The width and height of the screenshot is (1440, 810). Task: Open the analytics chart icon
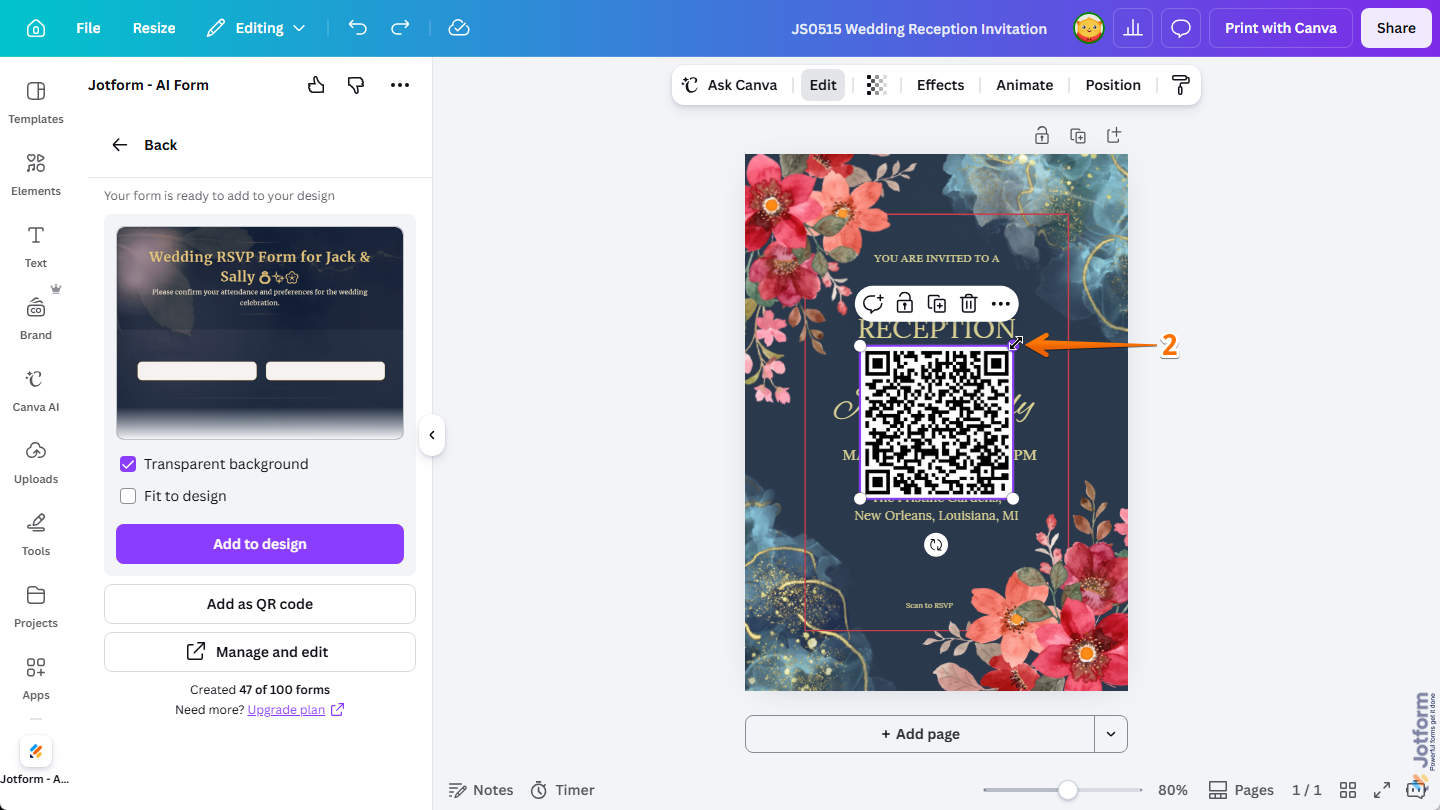[1133, 28]
